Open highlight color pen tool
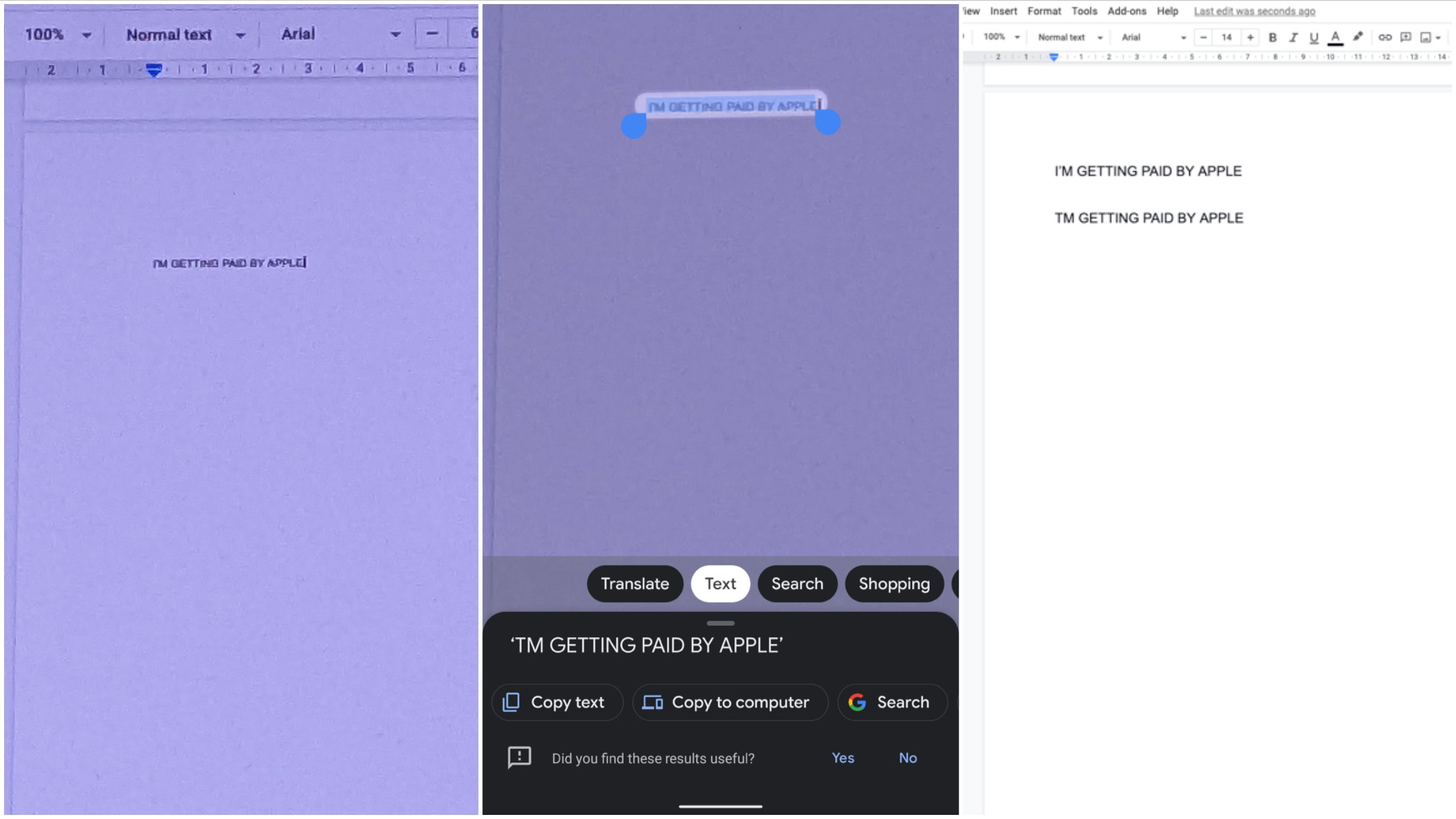The height and width of the screenshot is (819, 1456). [1358, 37]
